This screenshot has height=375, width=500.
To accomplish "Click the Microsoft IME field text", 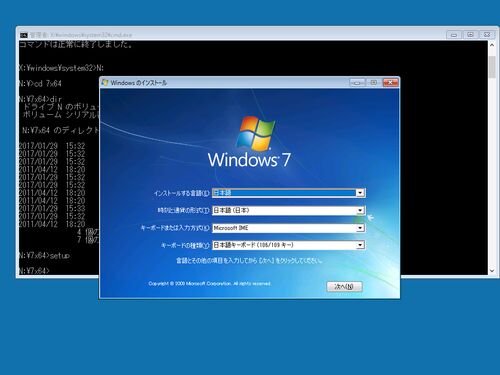I will [x=231, y=228].
